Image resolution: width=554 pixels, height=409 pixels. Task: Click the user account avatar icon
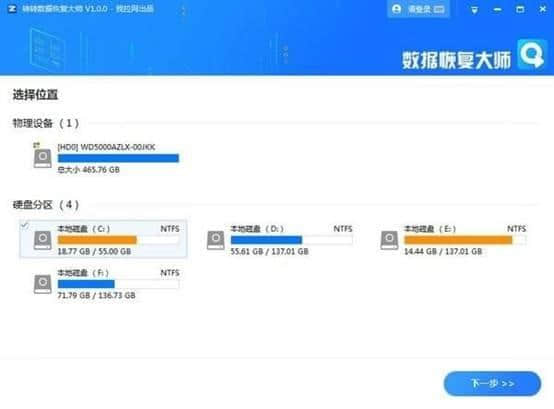click(396, 9)
